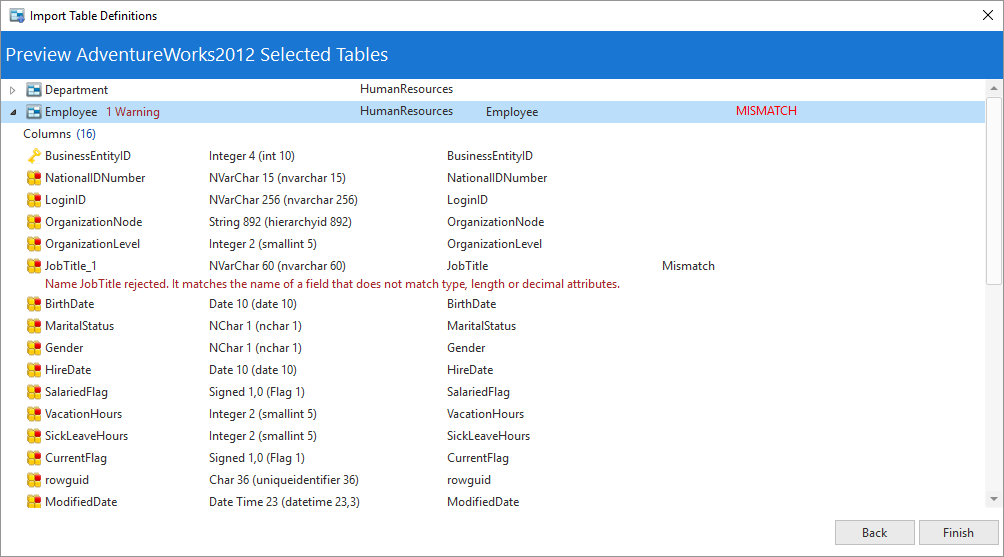
Task: Click the rowguid column icon
Action: [x=34, y=480]
